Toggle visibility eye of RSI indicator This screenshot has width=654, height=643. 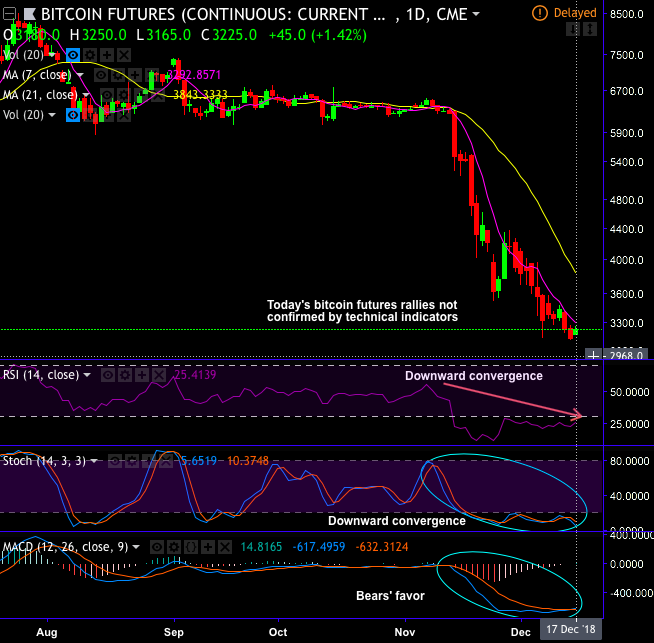coord(108,375)
